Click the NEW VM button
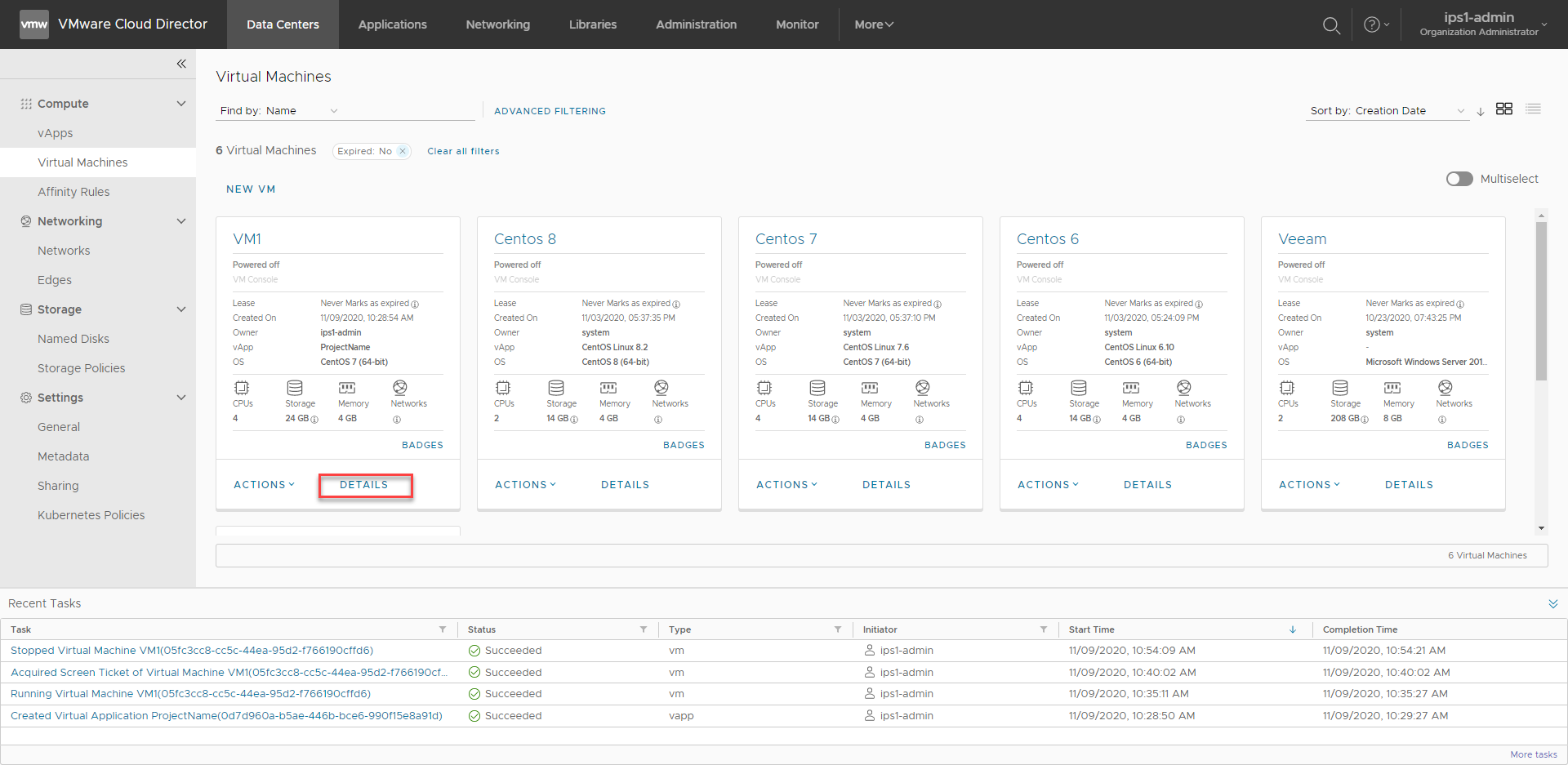Image resolution: width=1568 pixels, height=765 pixels. click(251, 189)
